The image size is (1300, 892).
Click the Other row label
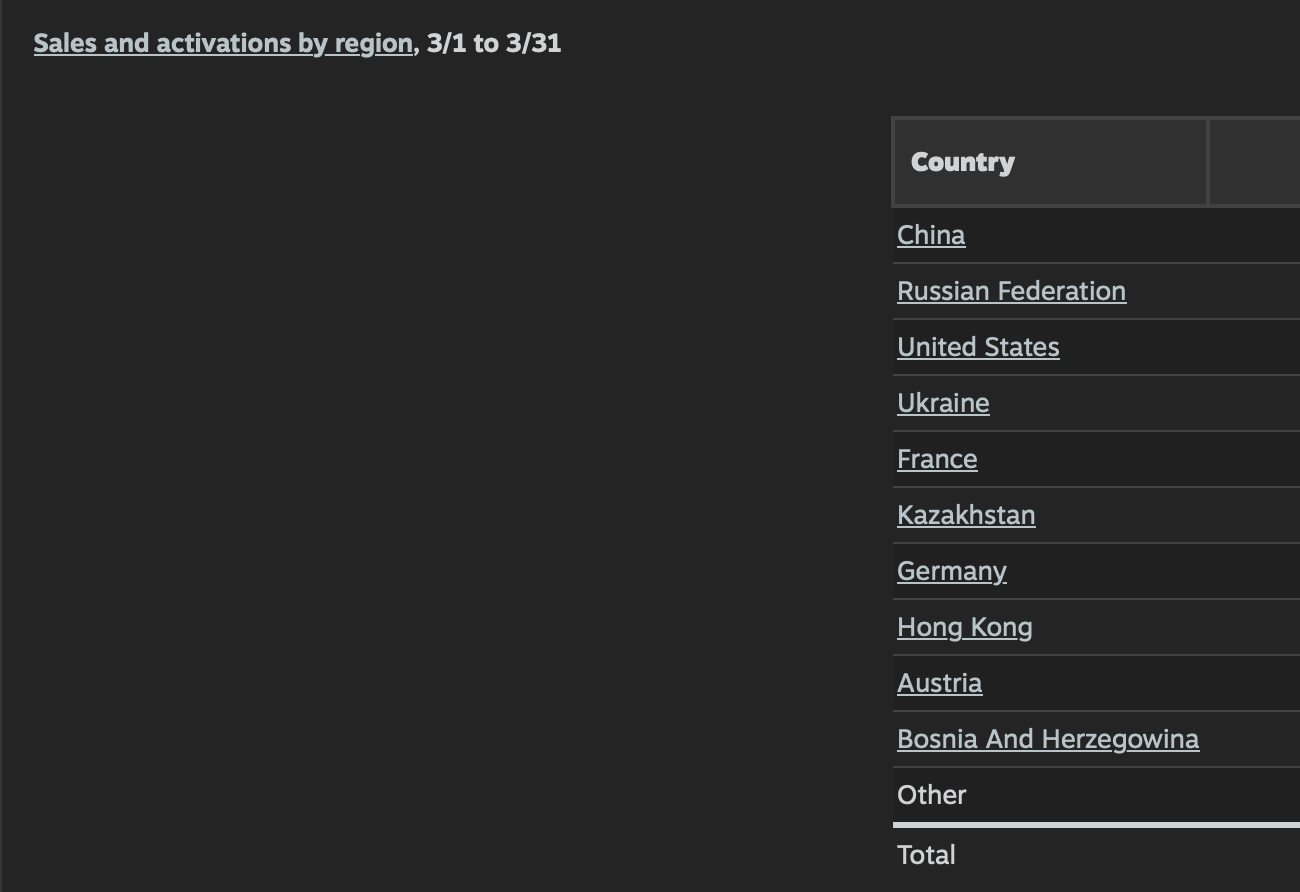pyautogui.click(x=931, y=795)
